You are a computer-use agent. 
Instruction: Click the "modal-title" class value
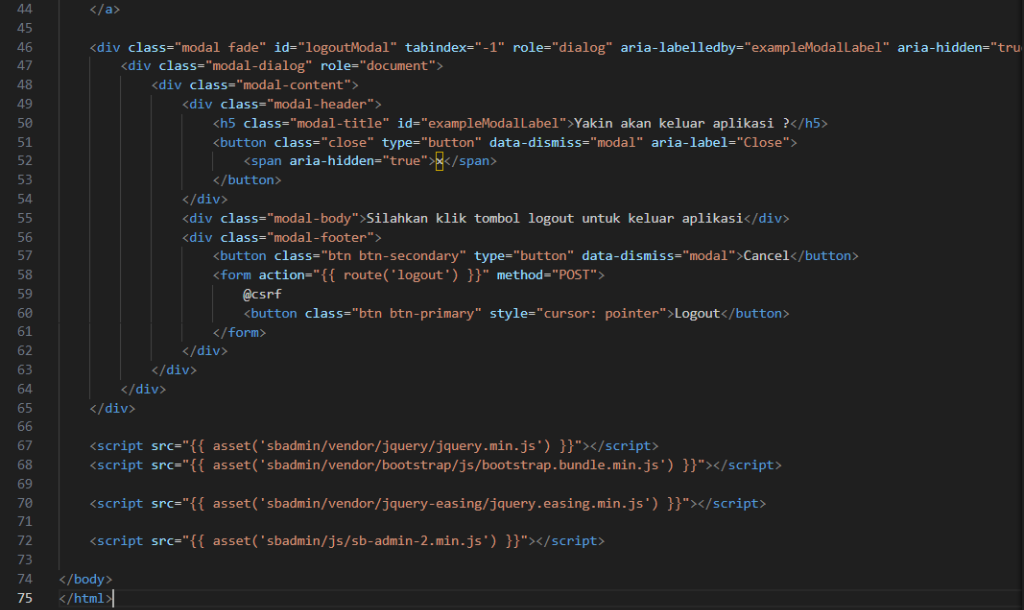[340, 123]
